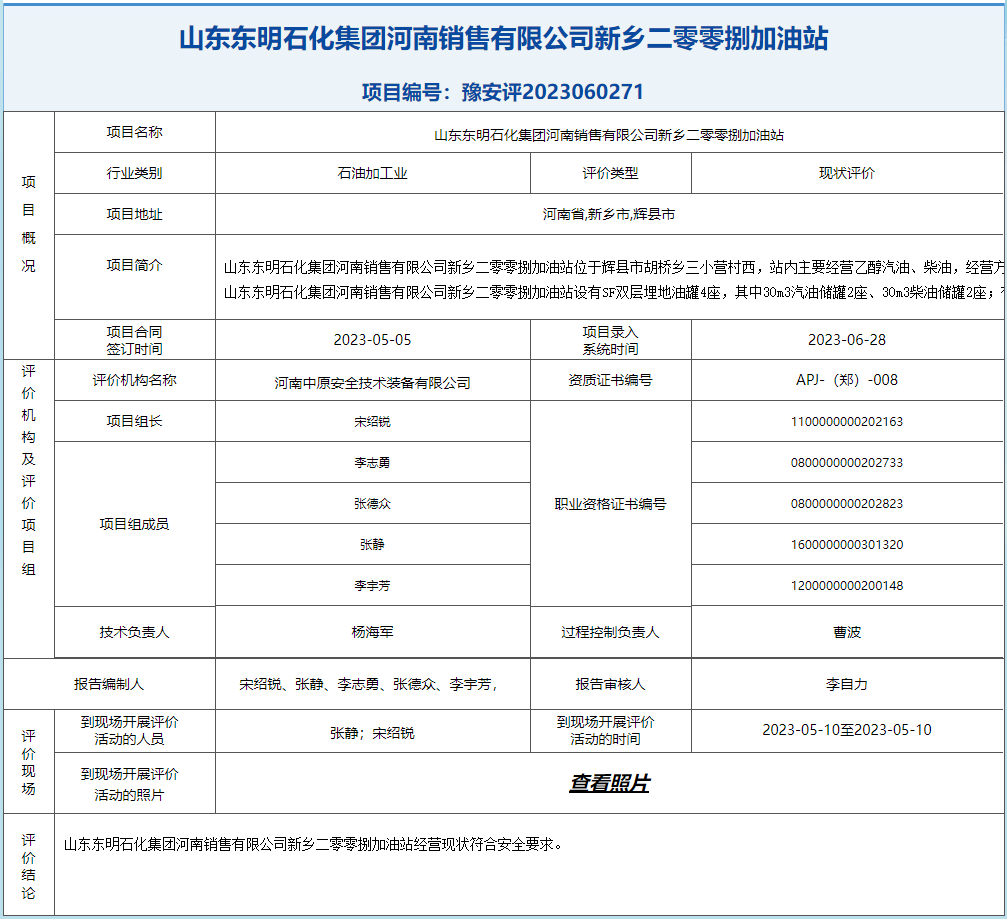Click the 评价机构名称 label
The image size is (1007, 919).
134,380
